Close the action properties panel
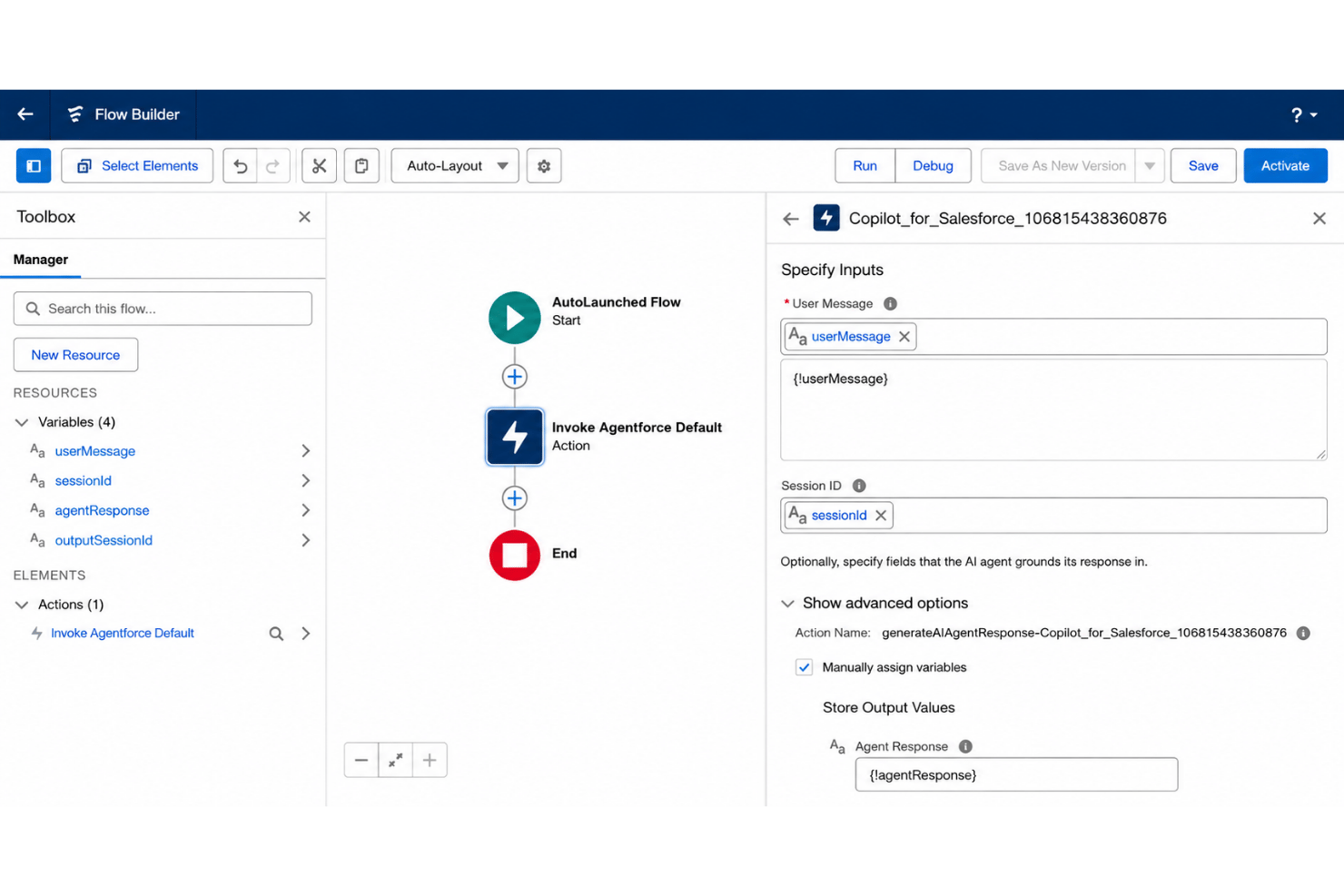Screen dimensions: 1344x896 click(1319, 219)
